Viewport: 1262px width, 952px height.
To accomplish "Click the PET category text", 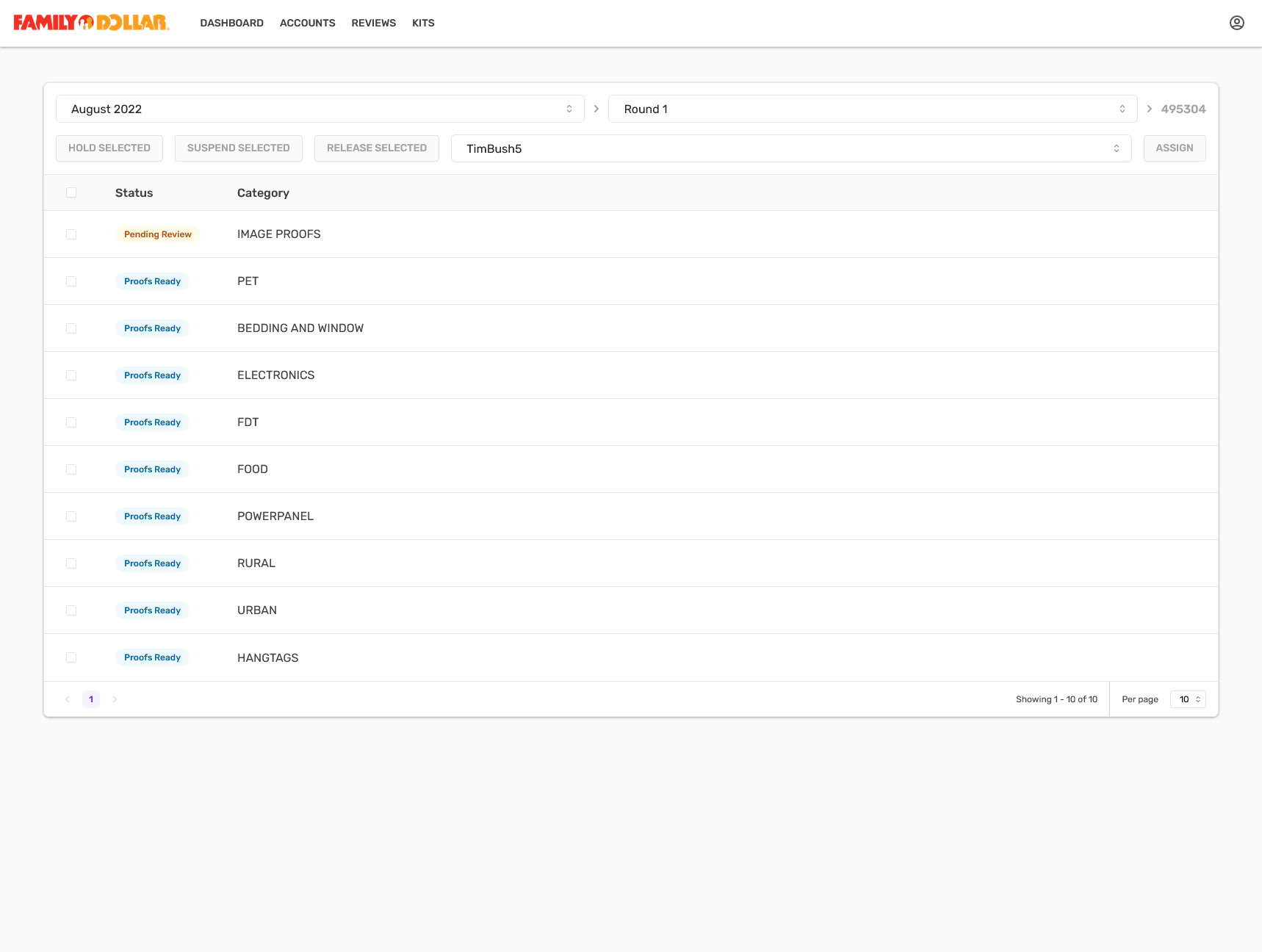I will pos(248,281).
